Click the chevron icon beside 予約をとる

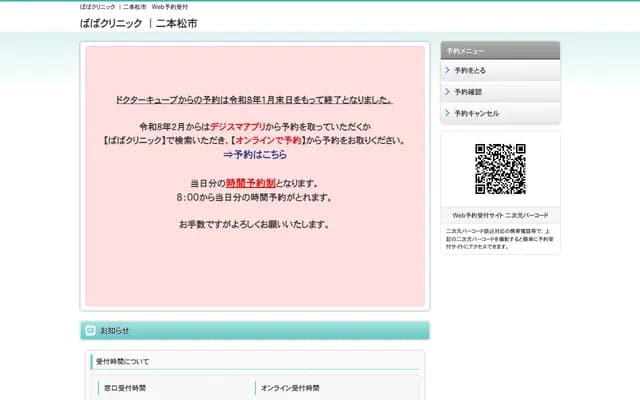447,71
